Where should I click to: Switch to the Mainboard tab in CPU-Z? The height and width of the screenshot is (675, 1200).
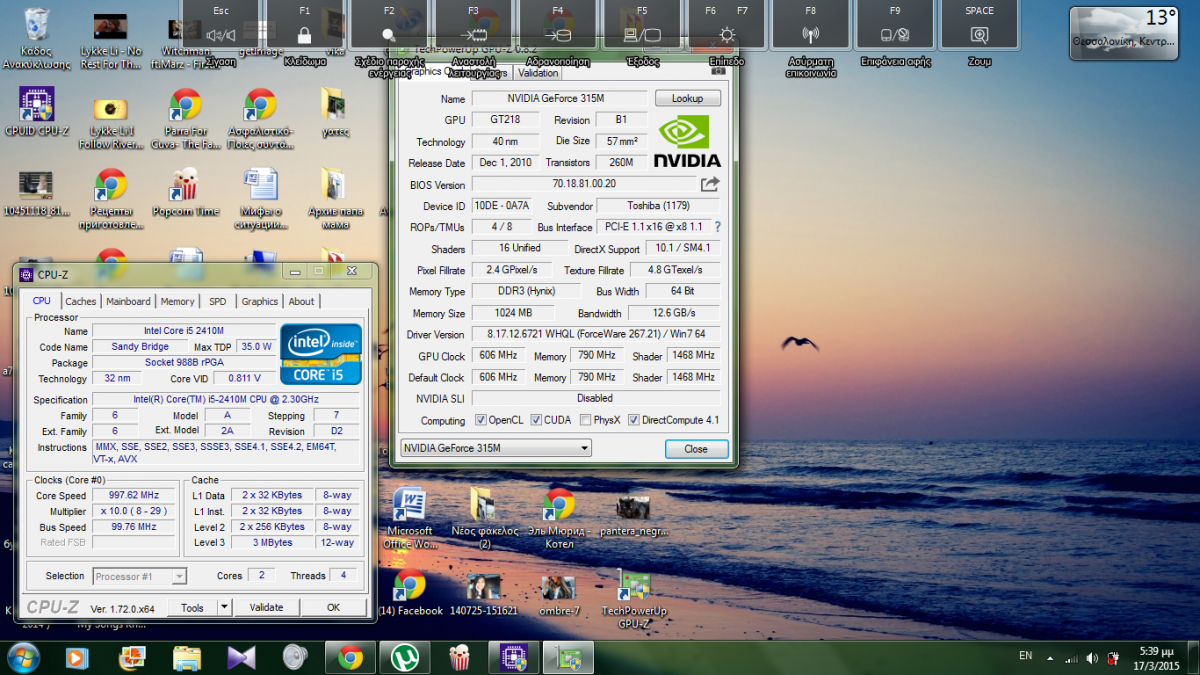click(x=128, y=301)
